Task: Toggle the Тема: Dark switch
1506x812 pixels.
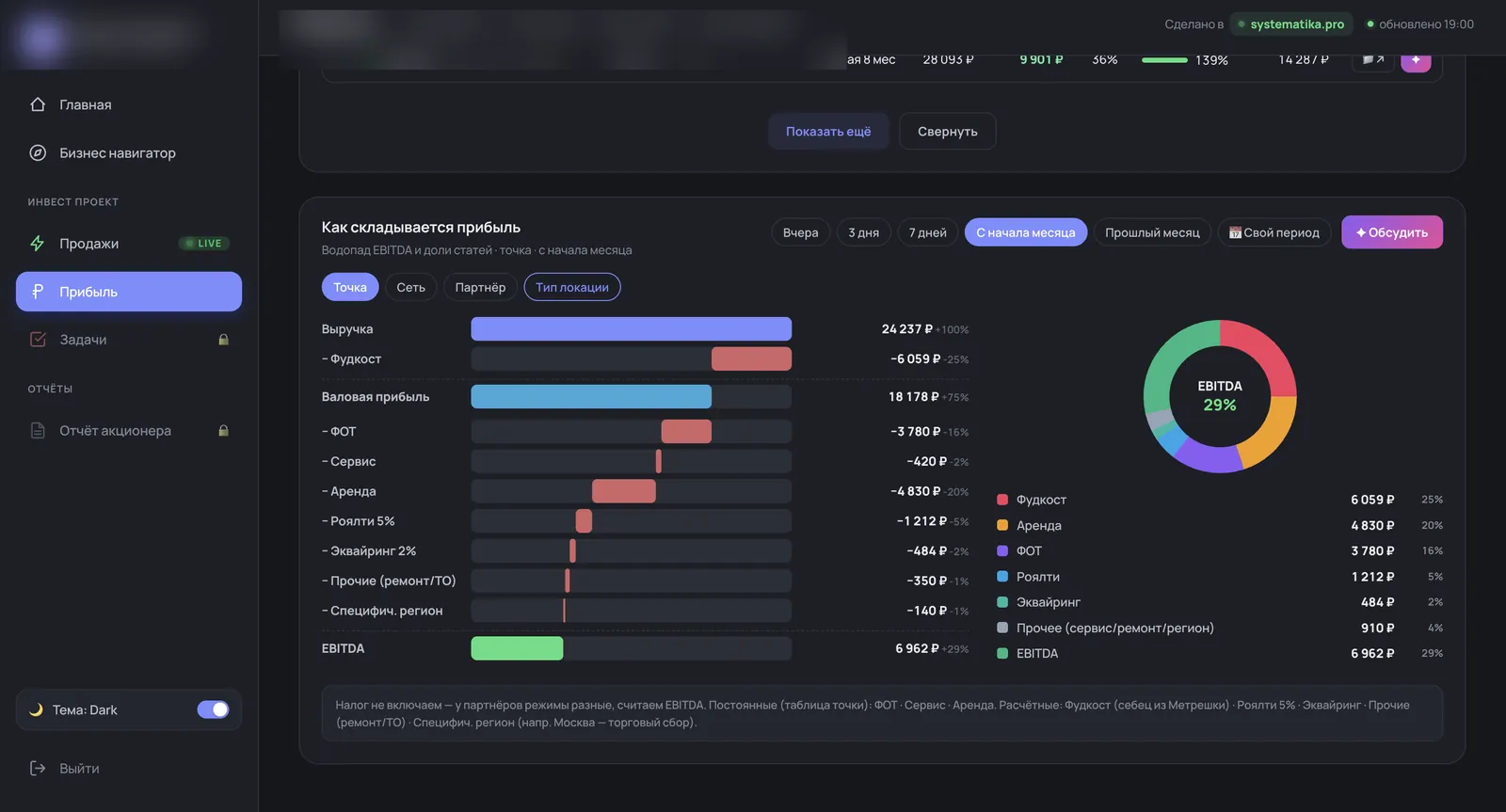Action: (x=213, y=709)
